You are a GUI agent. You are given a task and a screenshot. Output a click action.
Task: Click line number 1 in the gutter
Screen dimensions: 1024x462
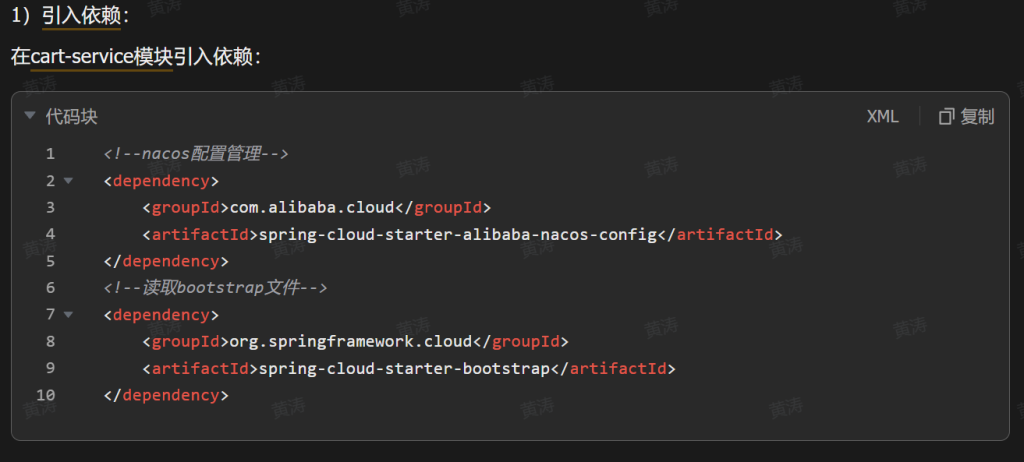tap(50, 154)
